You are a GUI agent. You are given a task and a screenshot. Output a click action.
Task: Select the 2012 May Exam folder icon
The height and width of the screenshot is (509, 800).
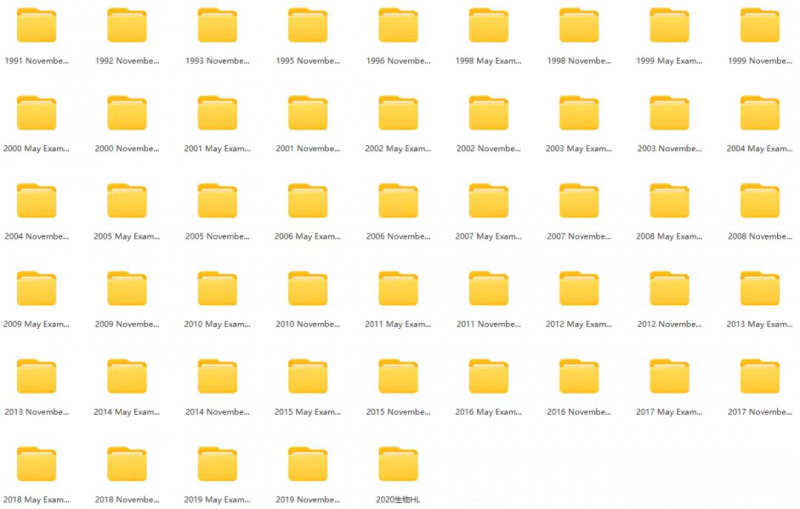pos(579,288)
